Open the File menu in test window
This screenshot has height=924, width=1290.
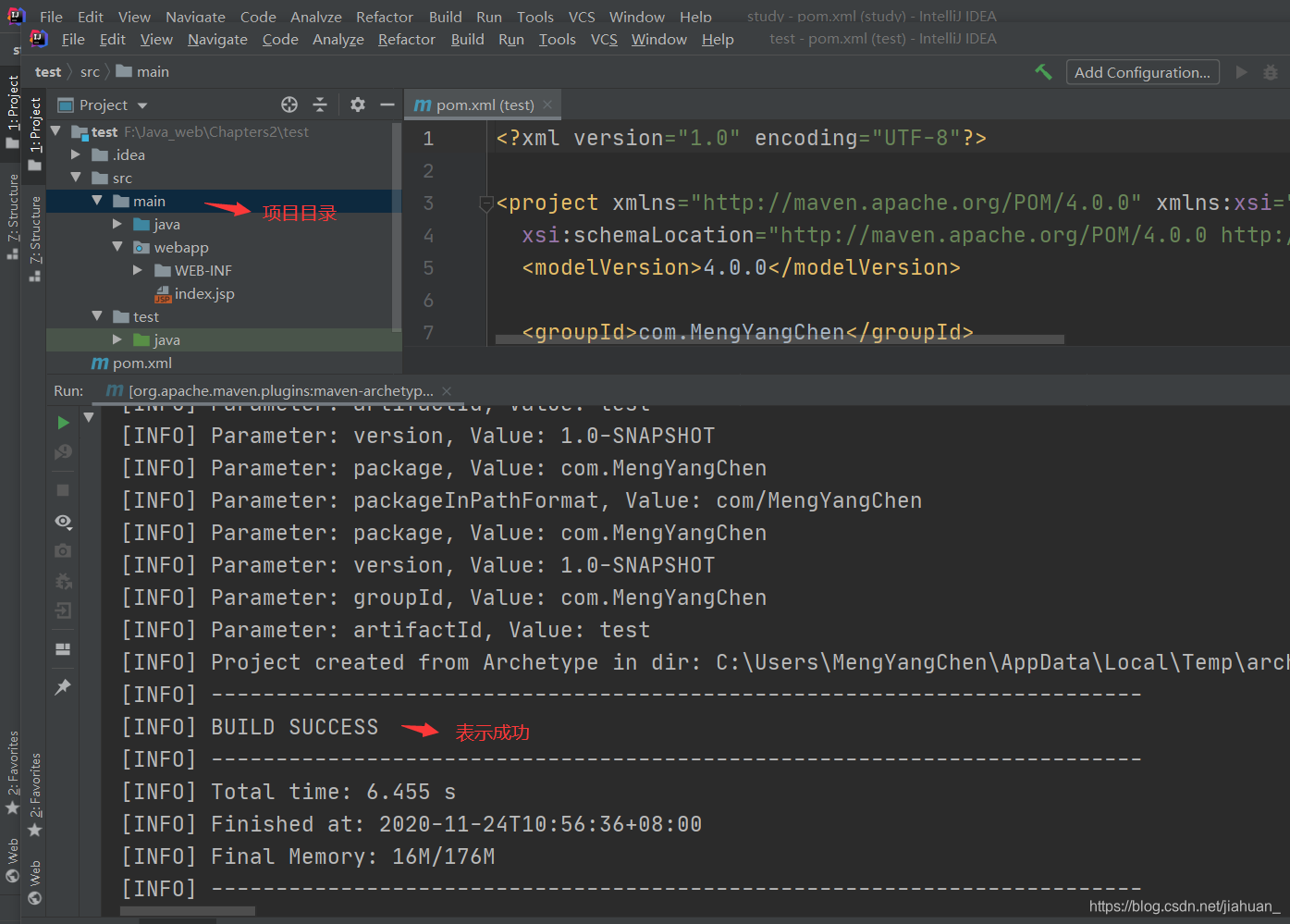coord(73,39)
